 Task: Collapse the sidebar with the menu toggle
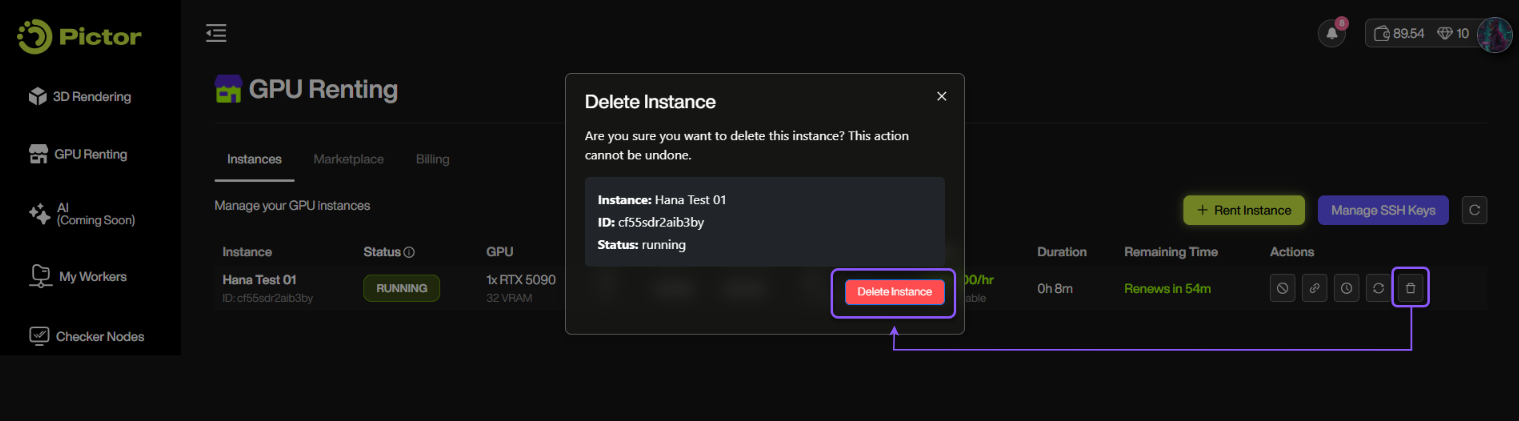[216, 33]
